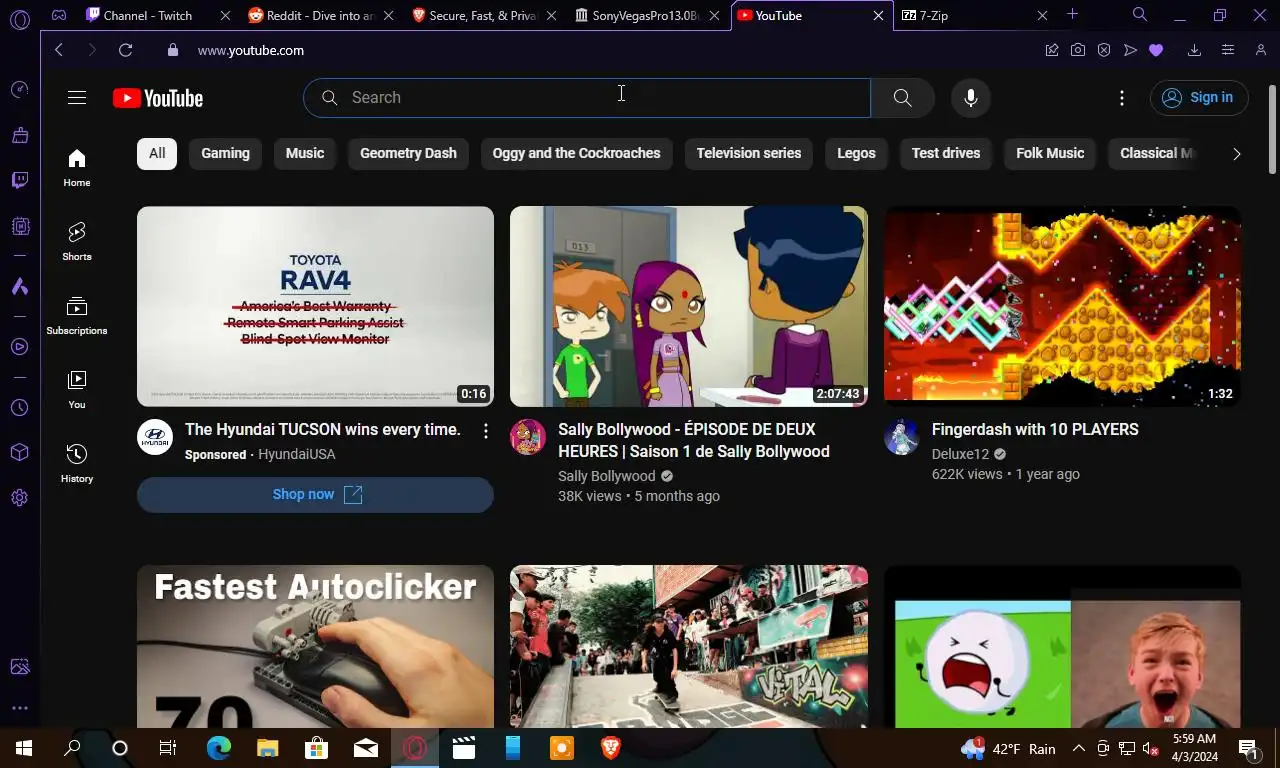The image size is (1280, 768).
Task: Select the Music filter chip
Action: (305, 153)
